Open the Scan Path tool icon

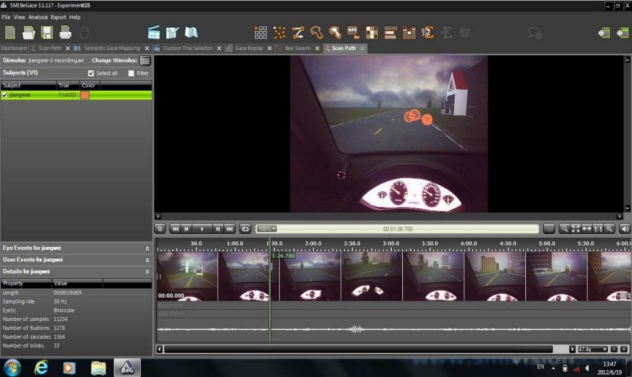298,33
